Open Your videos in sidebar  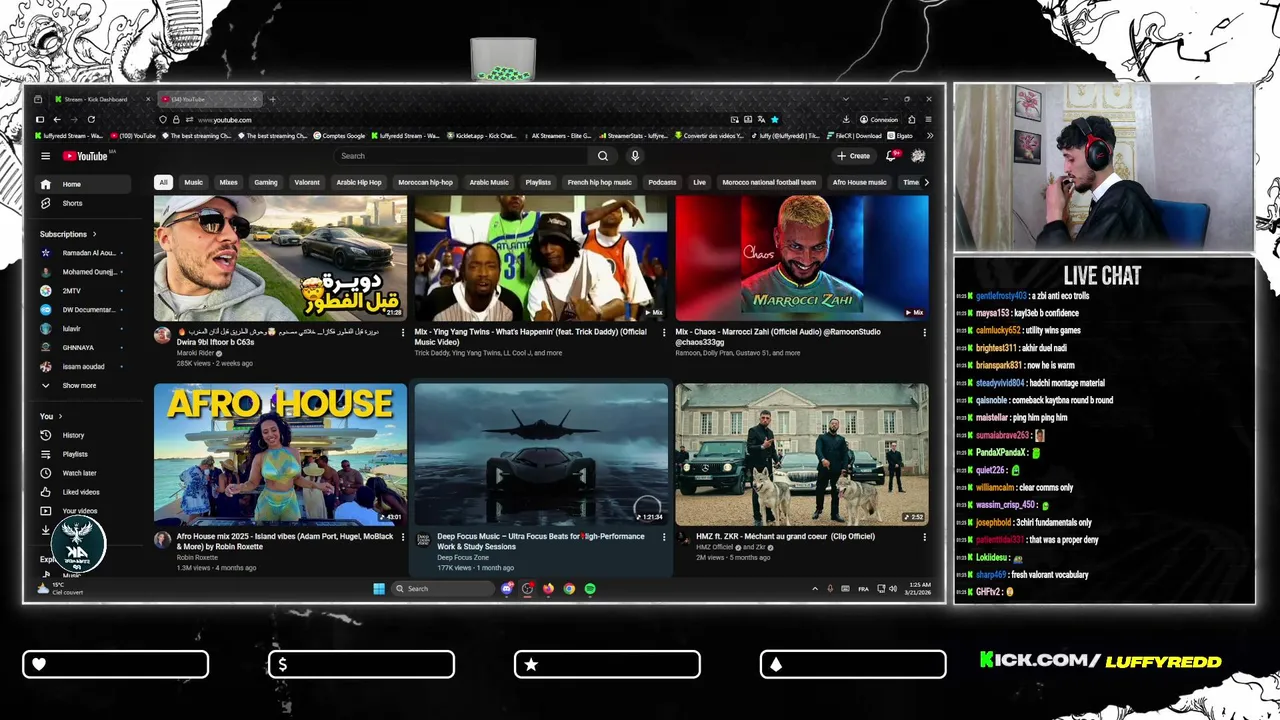point(80,511)
